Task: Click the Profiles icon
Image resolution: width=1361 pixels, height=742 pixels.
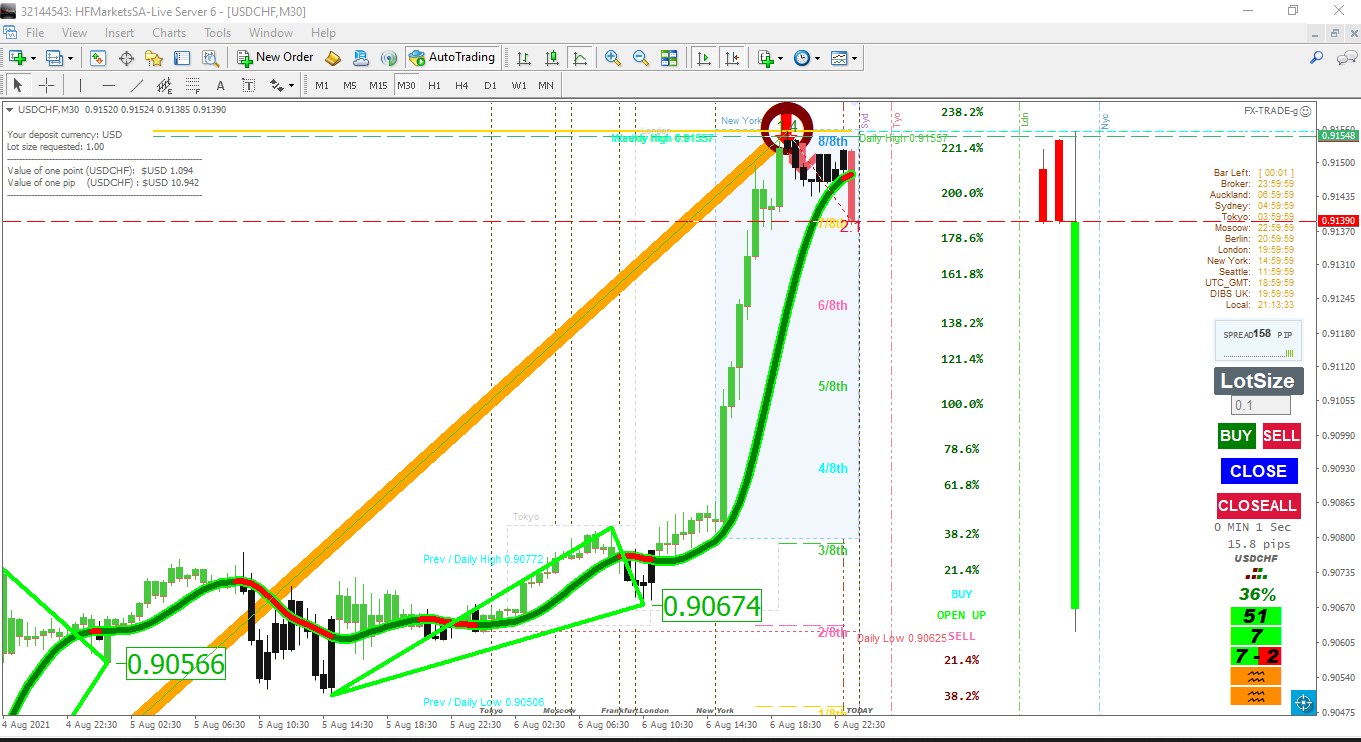Action: pos(54,58)
